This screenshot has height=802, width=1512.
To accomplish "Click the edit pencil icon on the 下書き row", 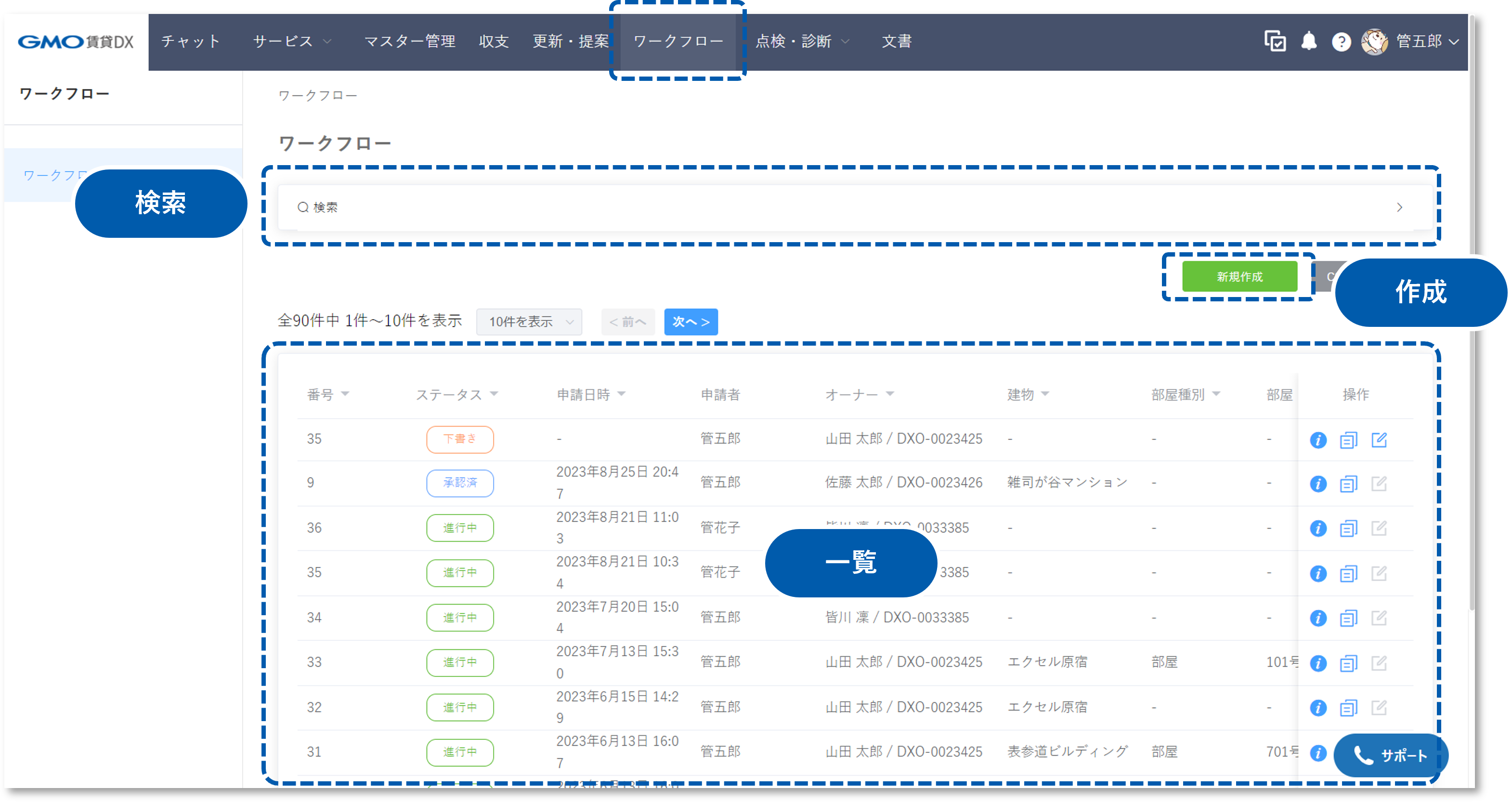I will [1380, 440].
